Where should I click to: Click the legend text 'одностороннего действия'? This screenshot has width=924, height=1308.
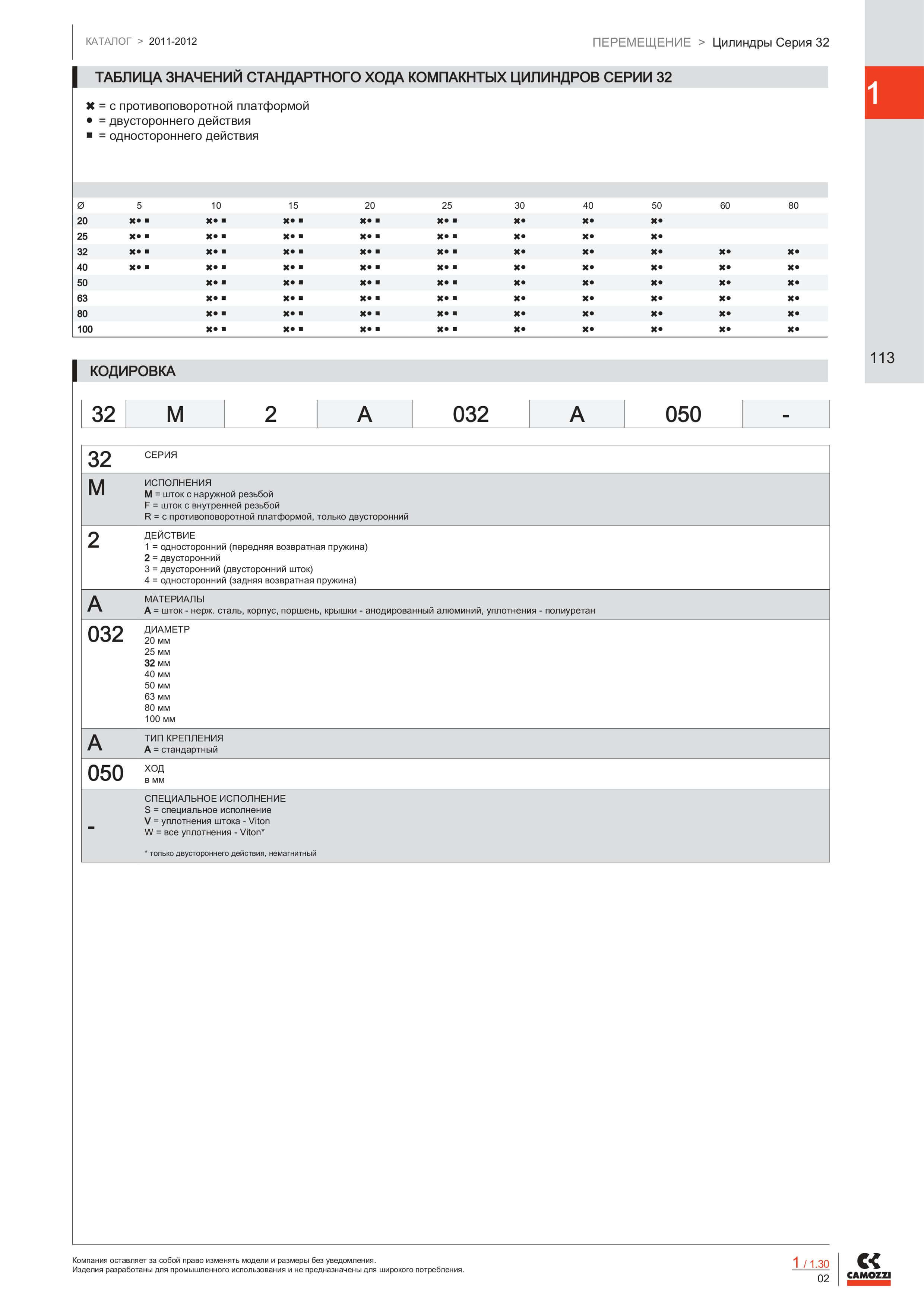coord(184,136)
